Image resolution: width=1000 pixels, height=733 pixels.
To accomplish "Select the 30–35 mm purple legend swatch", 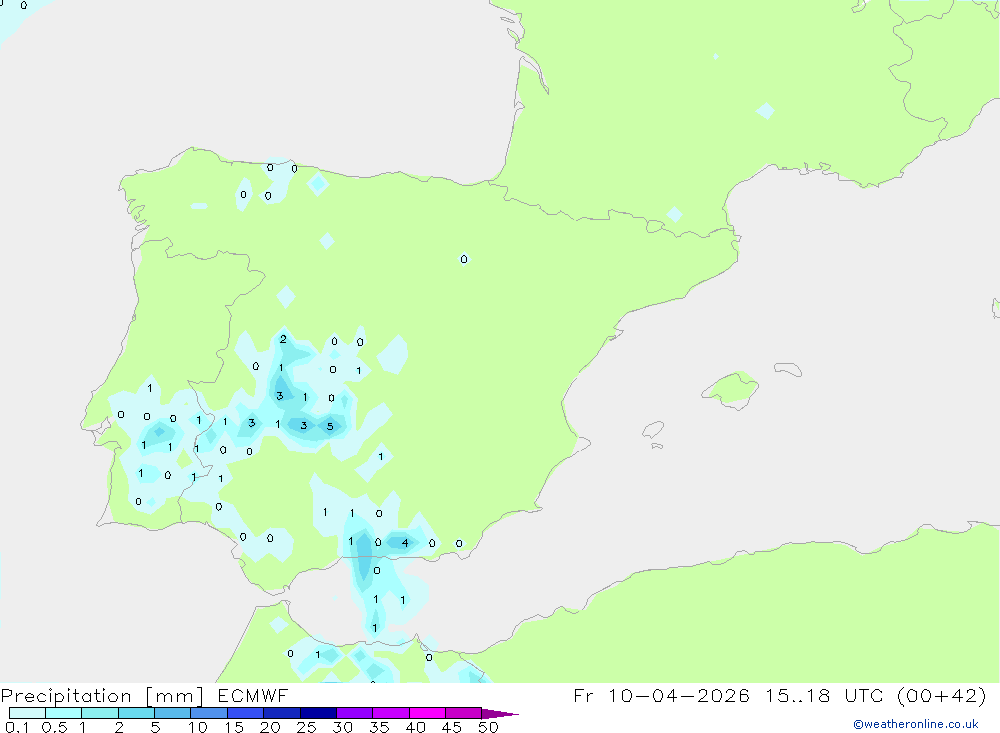I will [354, 713].
